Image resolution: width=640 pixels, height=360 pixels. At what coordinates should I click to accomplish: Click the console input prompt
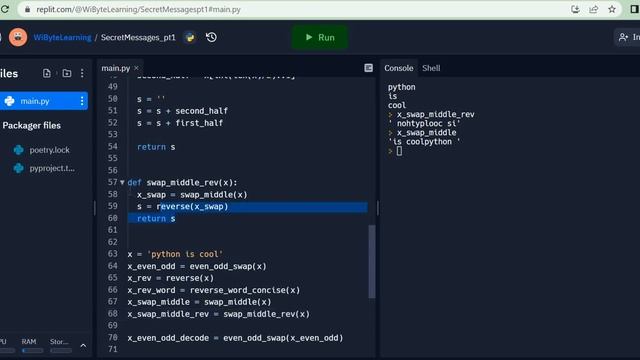point(399,151)
